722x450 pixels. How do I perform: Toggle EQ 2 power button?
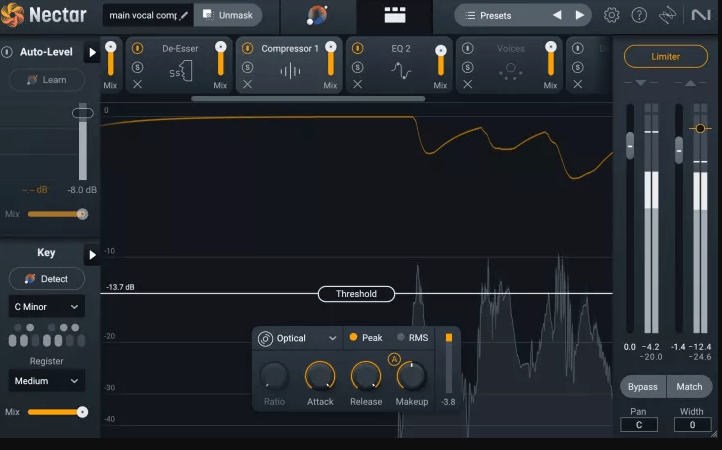357,48
